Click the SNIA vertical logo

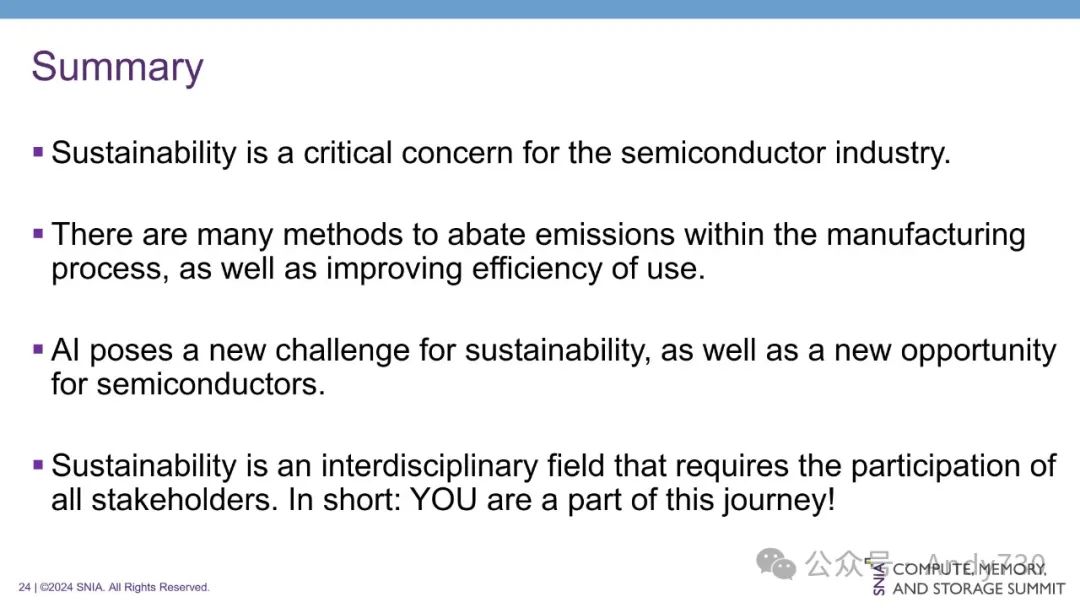pyautogui.click(x=879, y=578)
